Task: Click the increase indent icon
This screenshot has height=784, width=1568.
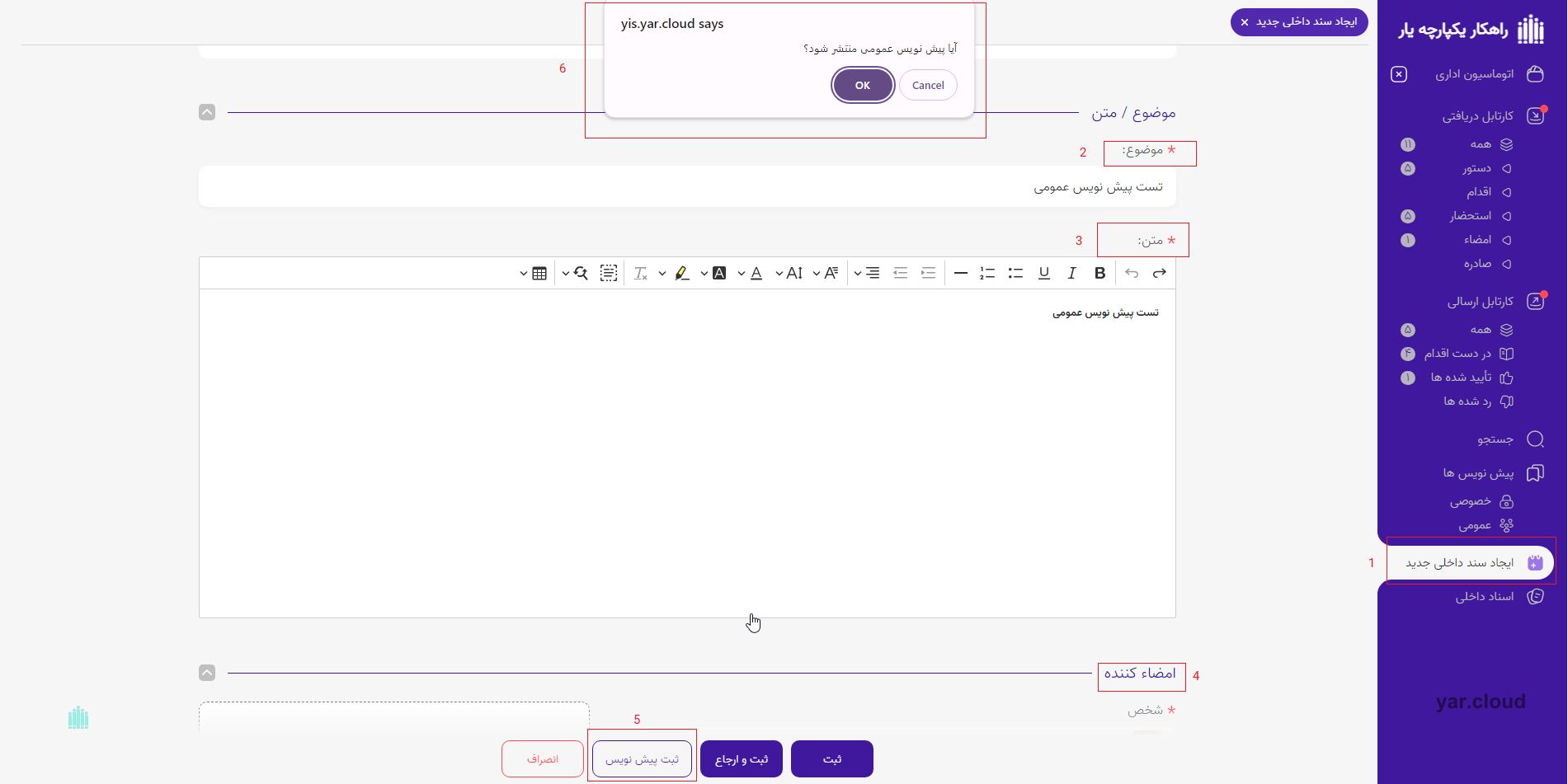Action: (928, 273)
